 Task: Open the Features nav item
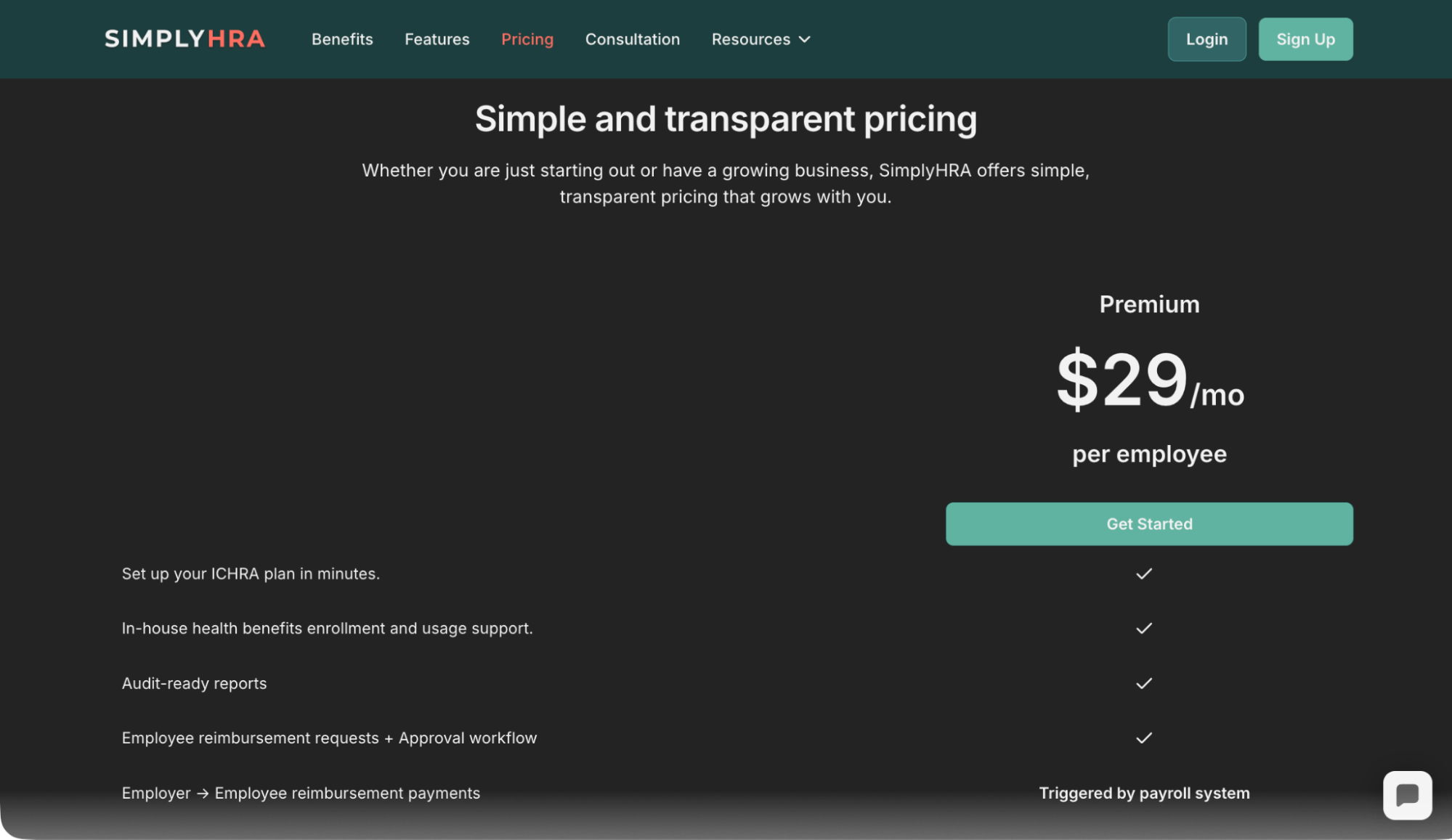[437, 40]
